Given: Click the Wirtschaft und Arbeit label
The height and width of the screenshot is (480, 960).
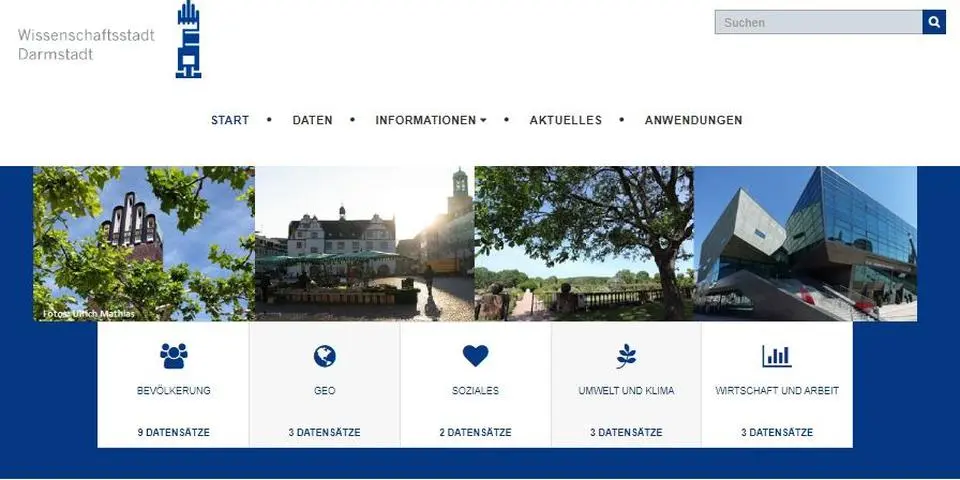Looking at the screenshot, I should [x=777, y=391].
